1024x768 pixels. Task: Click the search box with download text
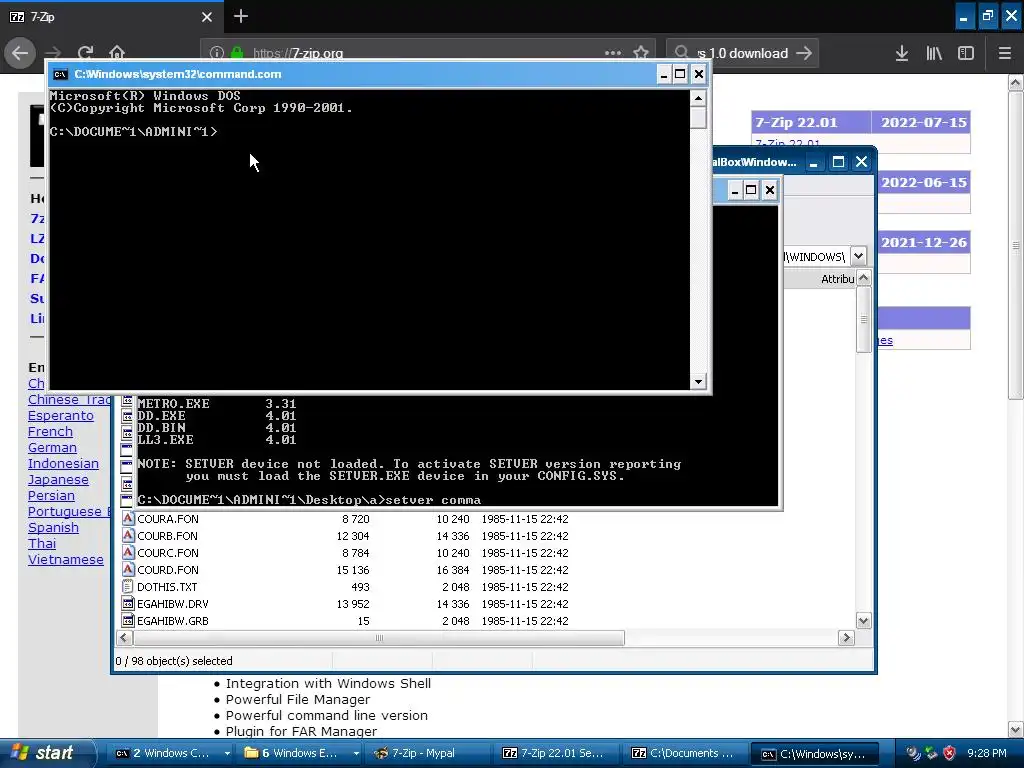[x=742, y=53]
